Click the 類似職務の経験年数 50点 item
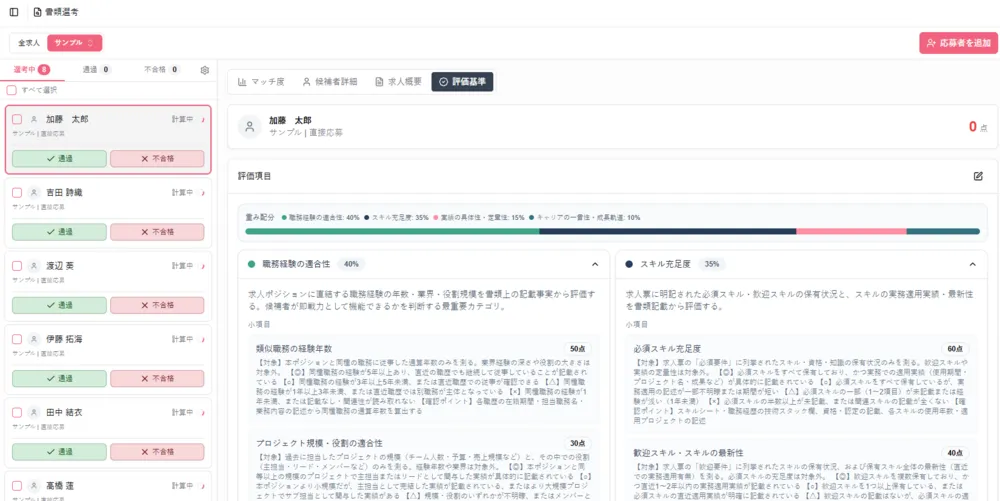 pyautogui.click(x=424, y=380)
